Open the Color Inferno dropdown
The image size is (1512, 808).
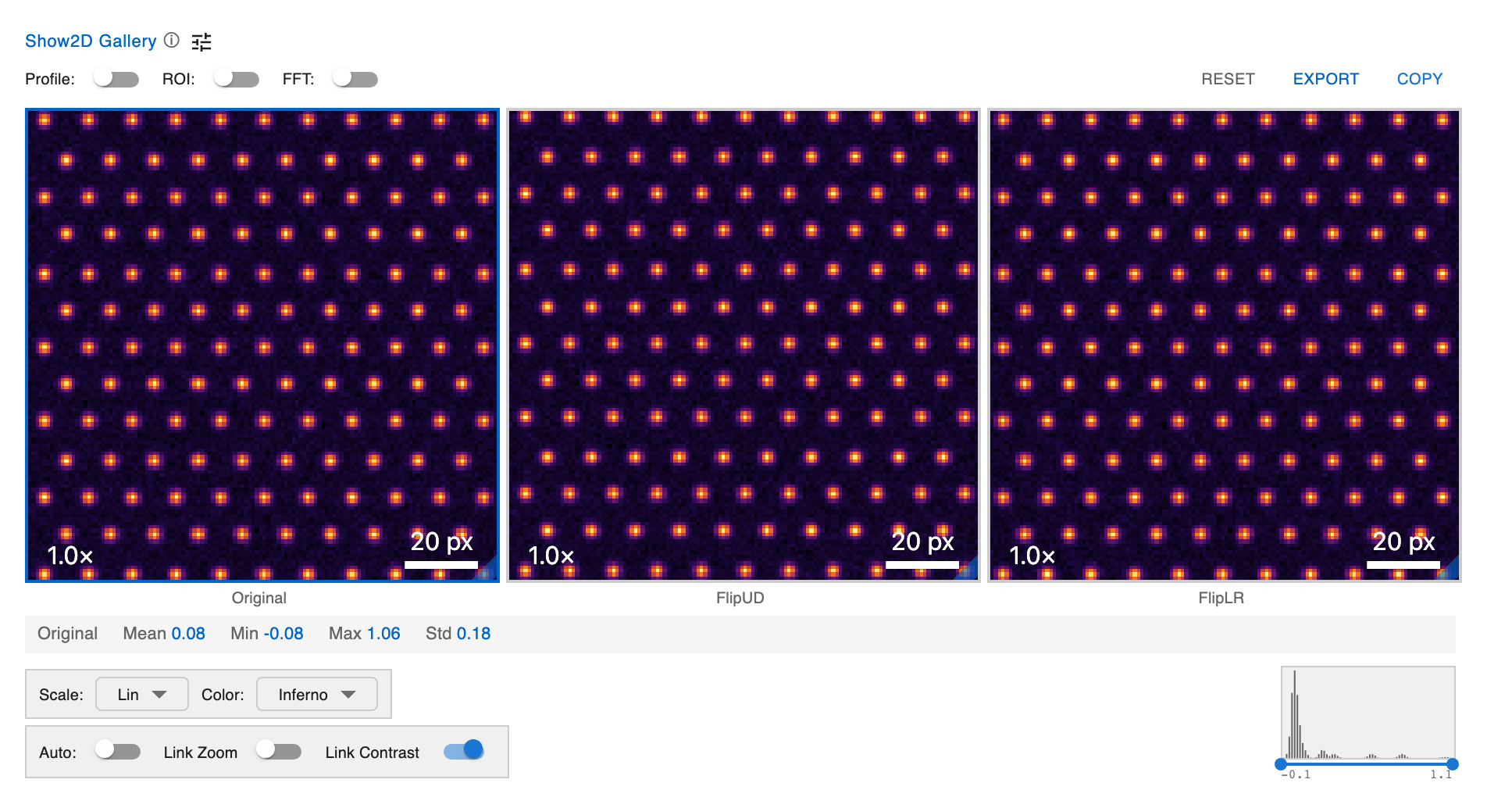(316, 694)
